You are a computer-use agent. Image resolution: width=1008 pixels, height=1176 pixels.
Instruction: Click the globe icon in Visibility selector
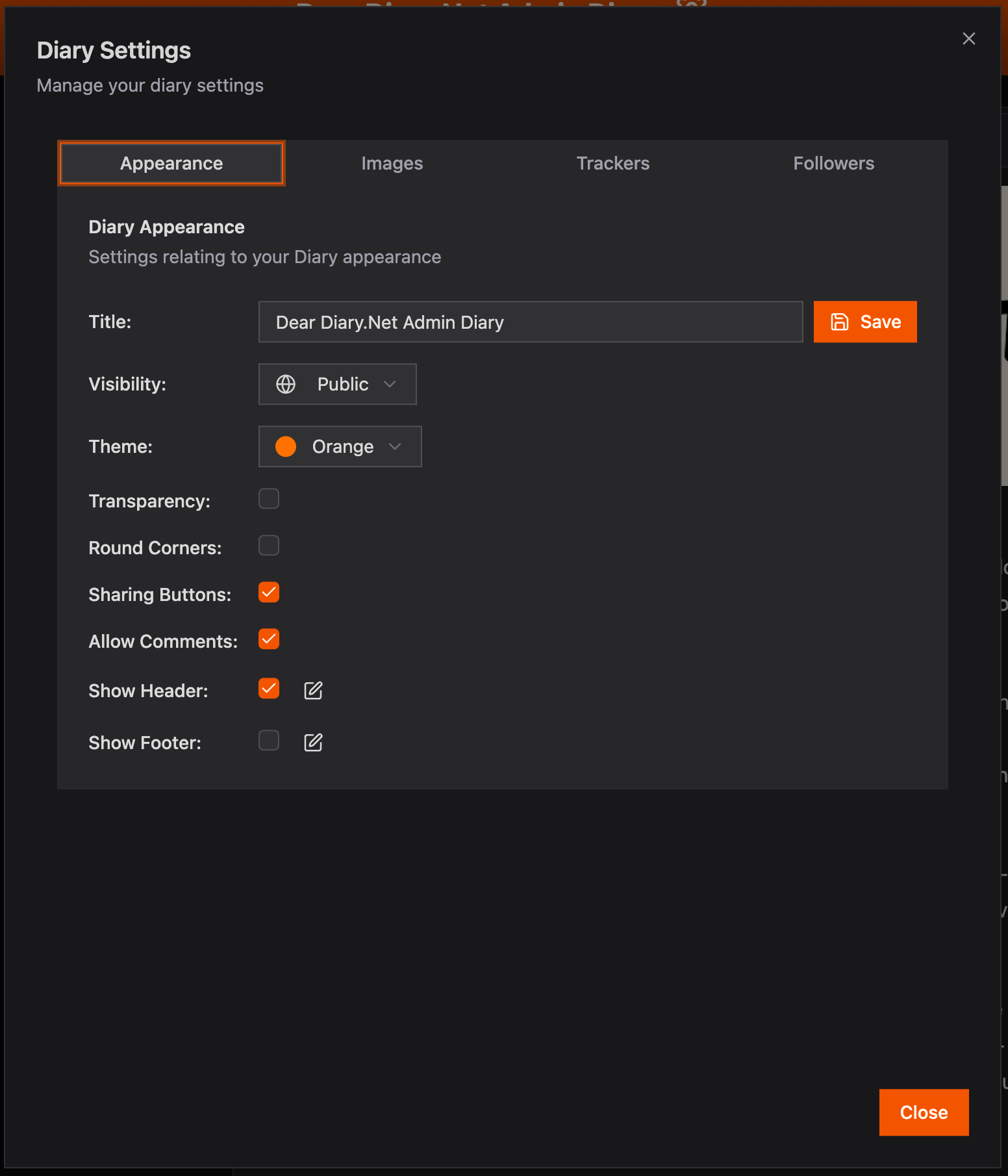(286, 384)
